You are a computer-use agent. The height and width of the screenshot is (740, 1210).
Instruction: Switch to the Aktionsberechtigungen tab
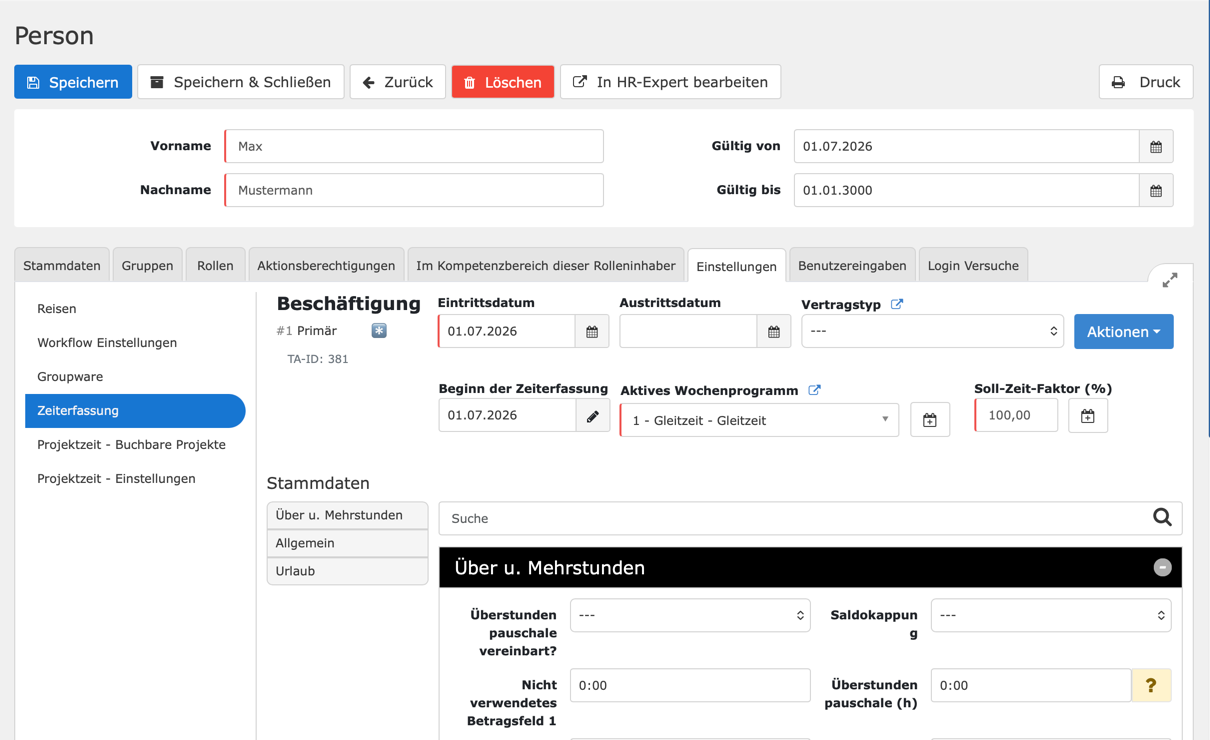[x=326, y=265]
